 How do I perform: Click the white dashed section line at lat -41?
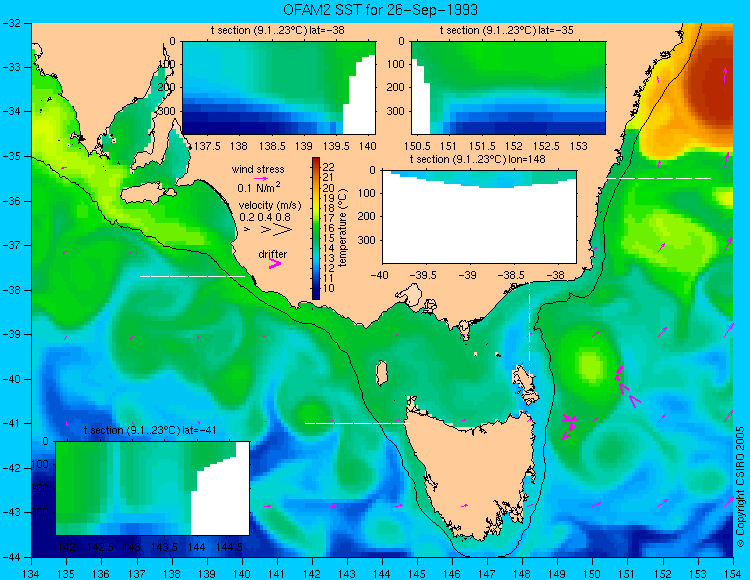[x=357, y=423]
